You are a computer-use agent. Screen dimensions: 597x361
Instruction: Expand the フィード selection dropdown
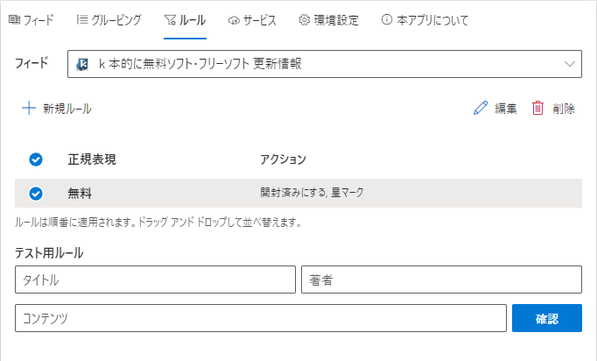pos(324,64)
